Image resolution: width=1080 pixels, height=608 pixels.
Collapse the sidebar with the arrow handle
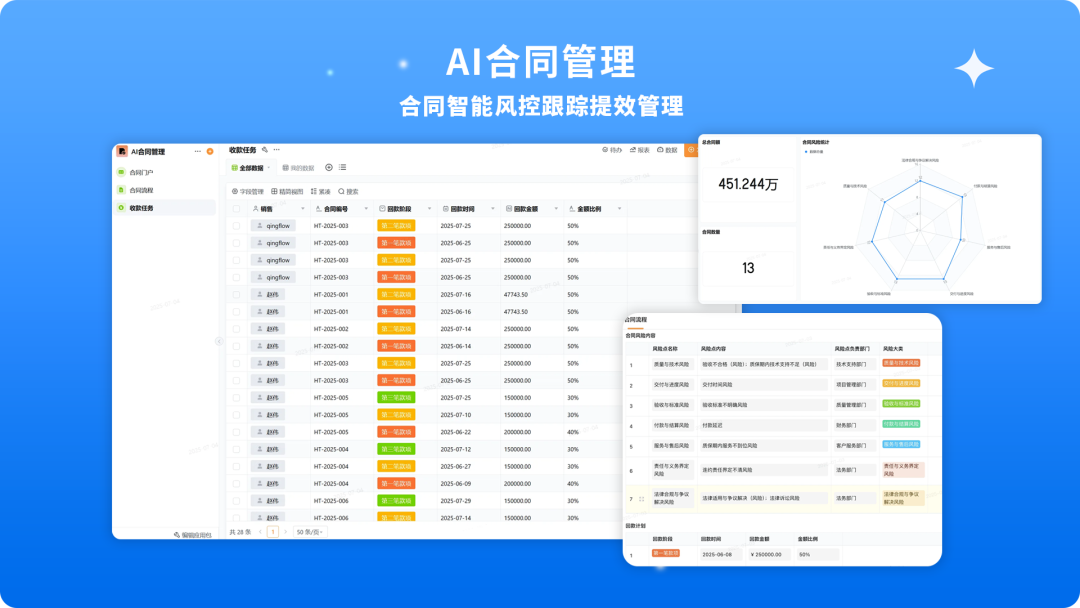(219, 341)
